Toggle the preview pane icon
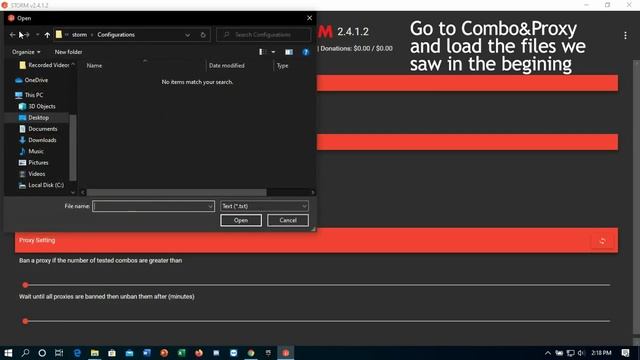This screenshot has height=360, width=640. 289,52
